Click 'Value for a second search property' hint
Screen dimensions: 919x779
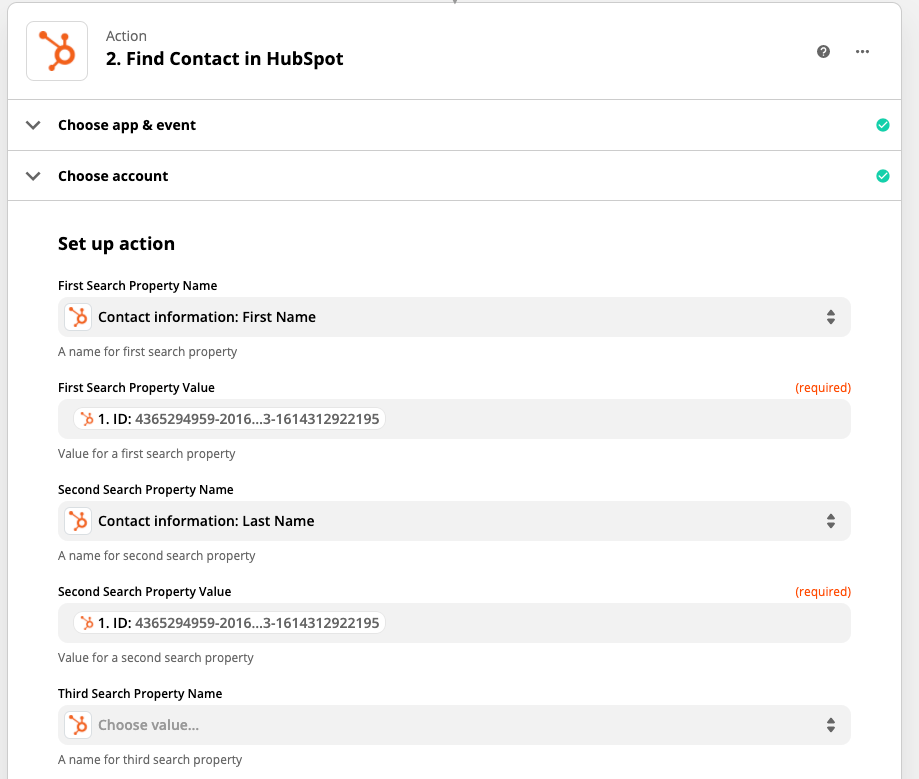point(155,658)
